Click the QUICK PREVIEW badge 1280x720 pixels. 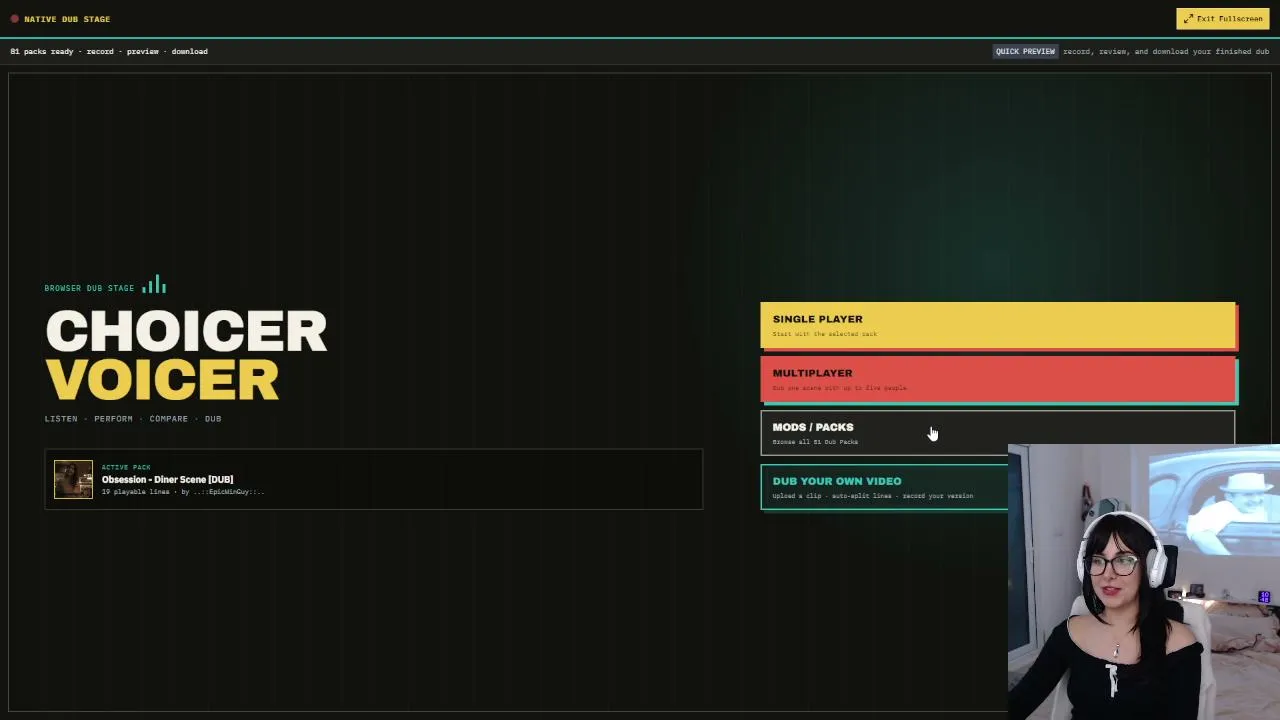coord(1025,51)
